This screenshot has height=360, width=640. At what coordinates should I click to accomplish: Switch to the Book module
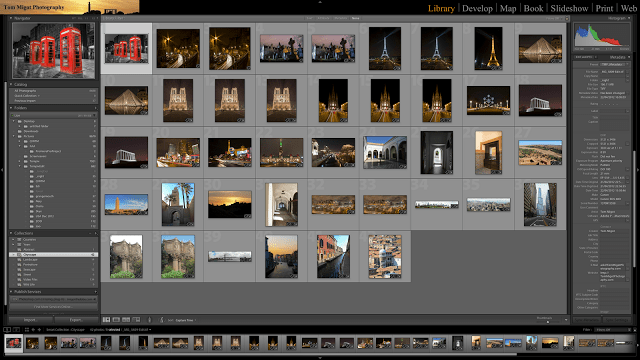[533, 8]
